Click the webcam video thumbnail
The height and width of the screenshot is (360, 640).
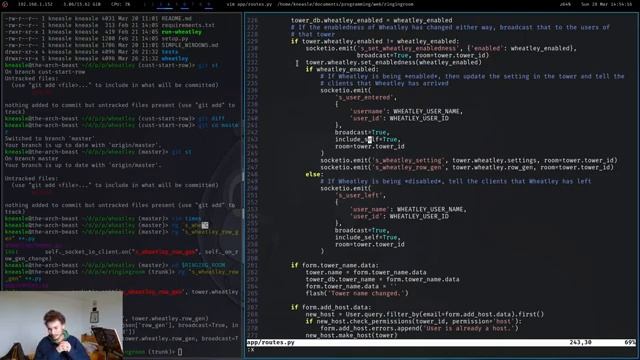61,325
